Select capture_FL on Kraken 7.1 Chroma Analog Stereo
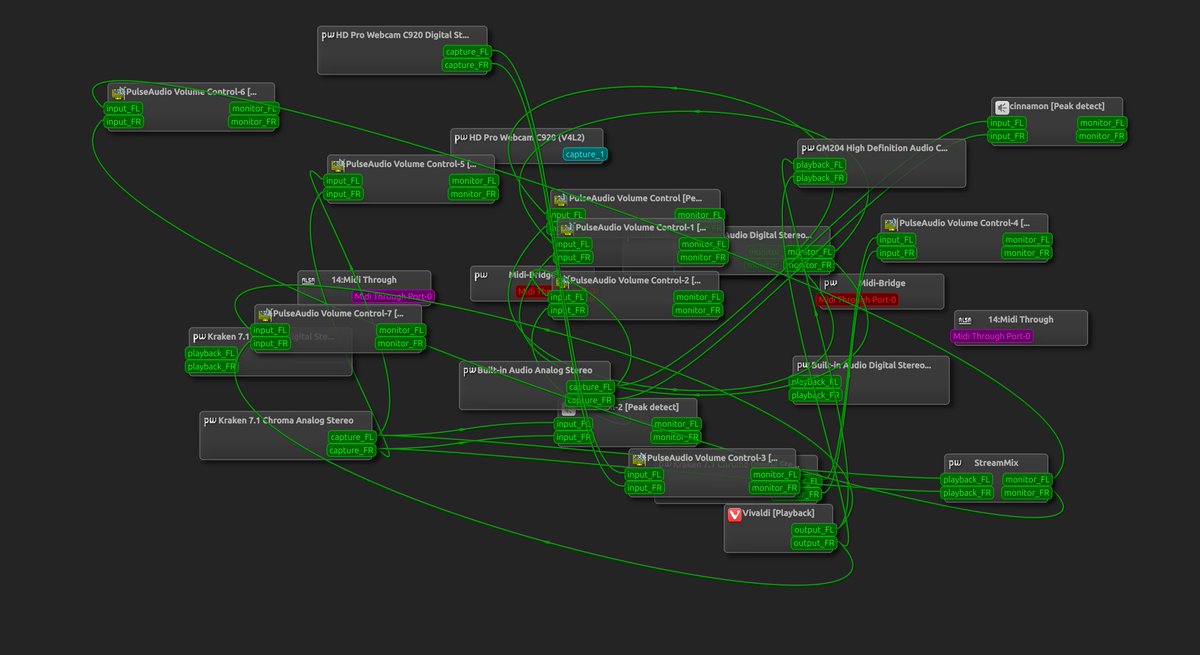This screenshot has width=1200, height=655. 352,437
